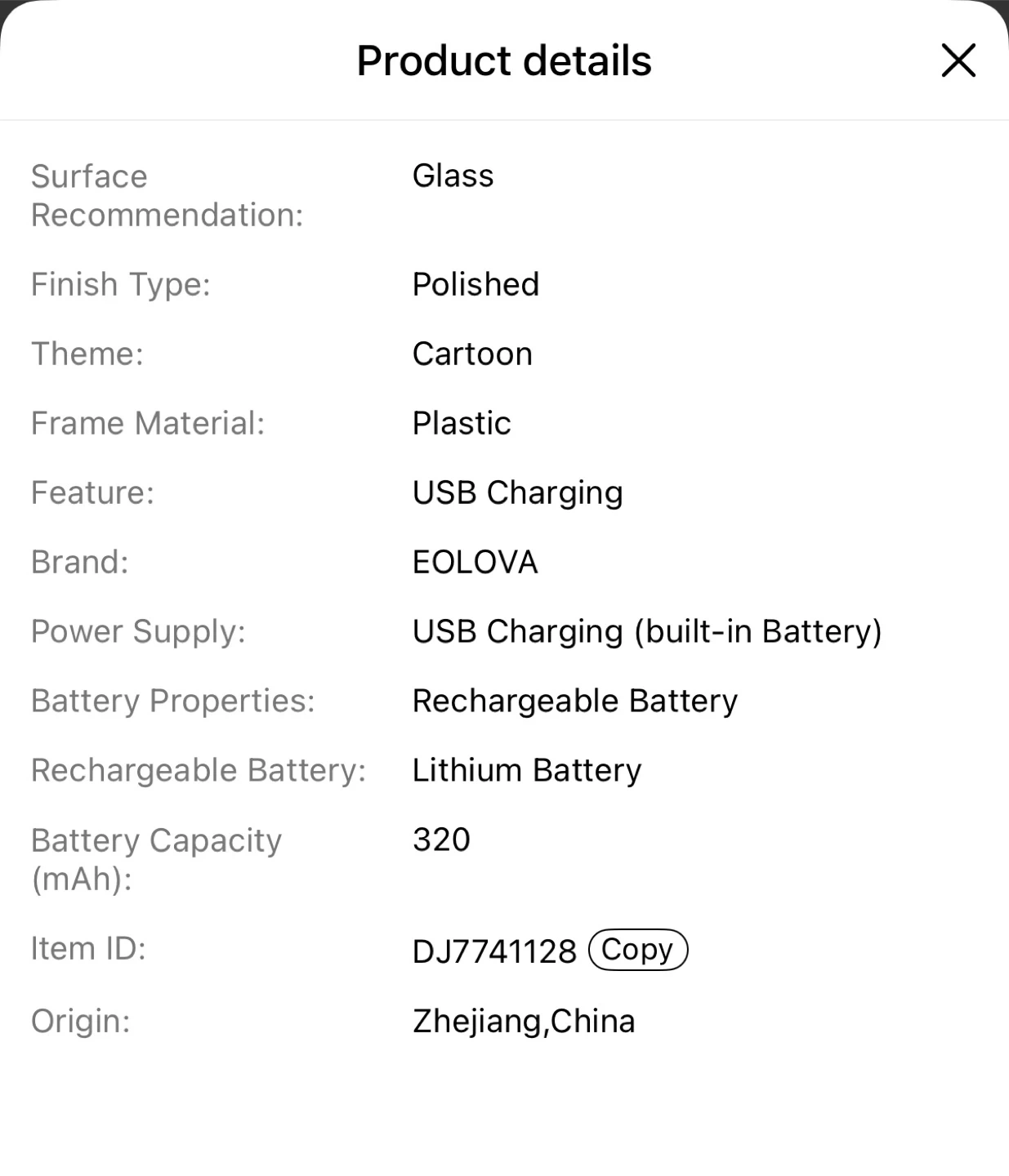This screenshot has width=1009, height=1176.
Task: Select the Battery Properties label
Action: (x=172, y=701)
